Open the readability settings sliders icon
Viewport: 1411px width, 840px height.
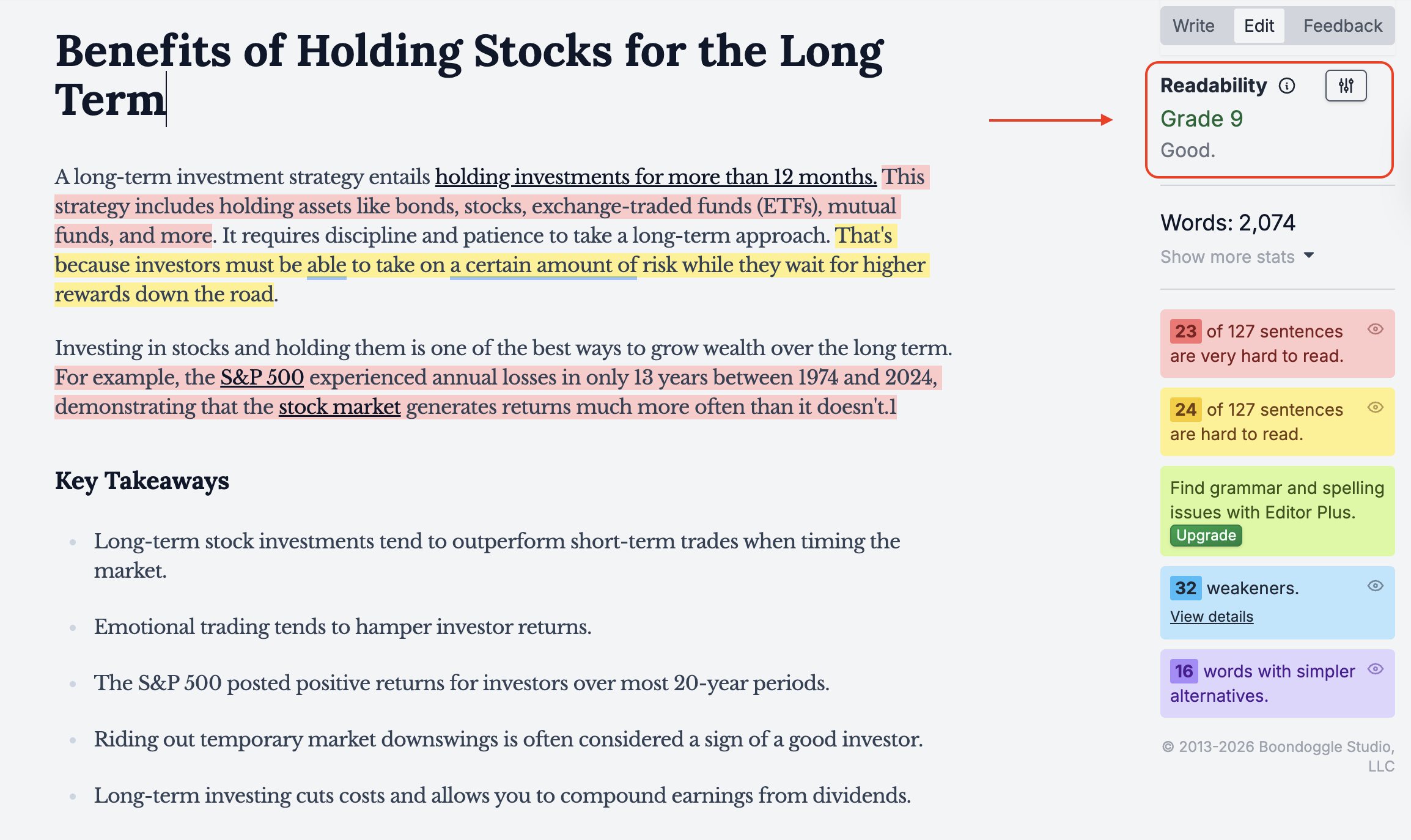pos(1346,86)
